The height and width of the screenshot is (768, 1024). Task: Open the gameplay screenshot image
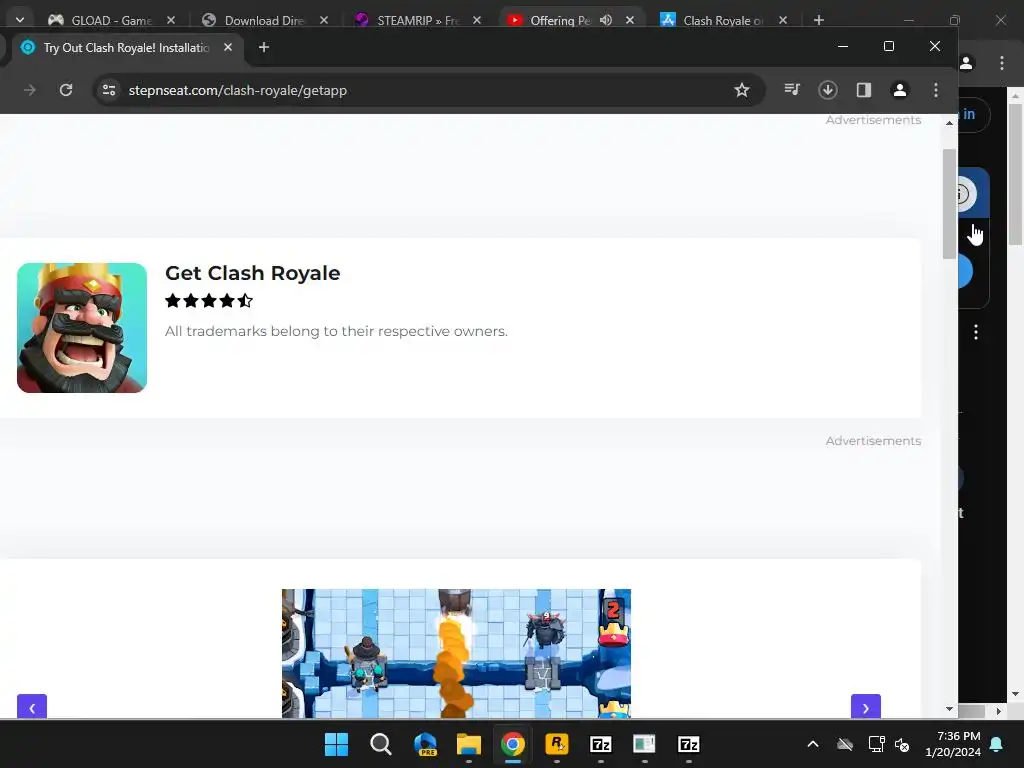[x=456, y=653]
